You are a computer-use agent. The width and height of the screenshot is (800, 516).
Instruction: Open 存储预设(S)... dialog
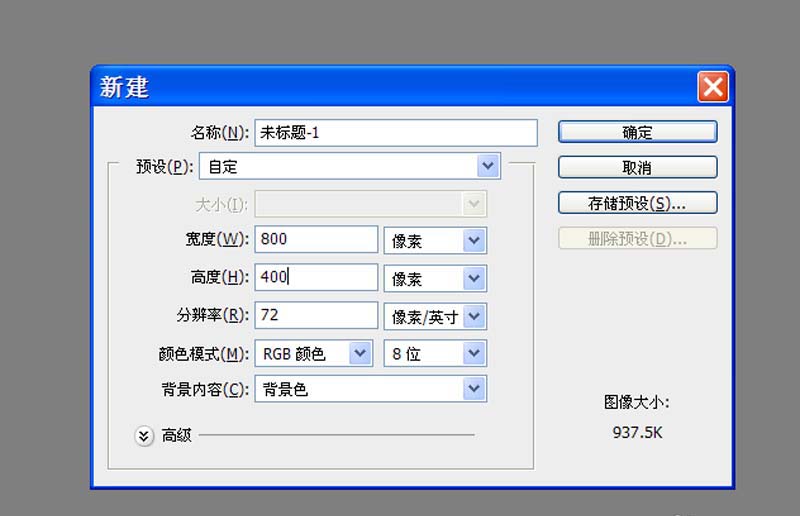[x=637, y=203]
